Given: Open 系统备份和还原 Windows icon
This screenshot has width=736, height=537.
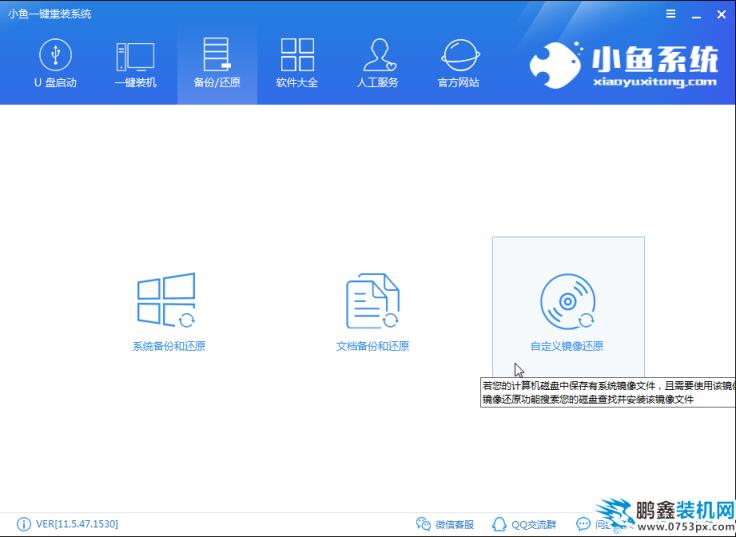Looking at the screenshot, I should click(166, 300).
